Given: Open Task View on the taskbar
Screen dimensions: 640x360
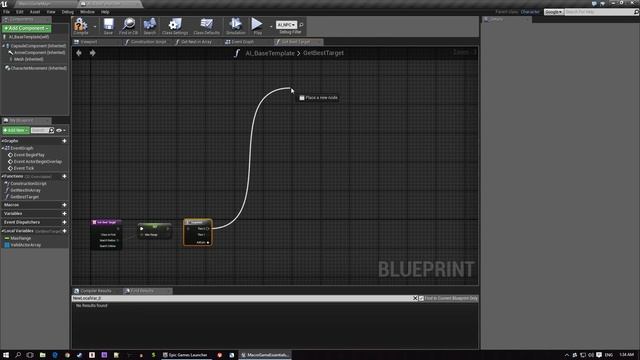Looking at the screenshot, I should (30, 355).
